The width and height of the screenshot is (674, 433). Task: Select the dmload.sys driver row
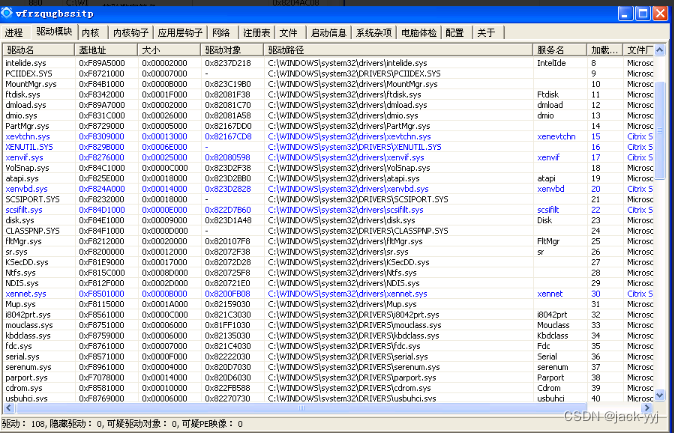click(x=329, y=105)
